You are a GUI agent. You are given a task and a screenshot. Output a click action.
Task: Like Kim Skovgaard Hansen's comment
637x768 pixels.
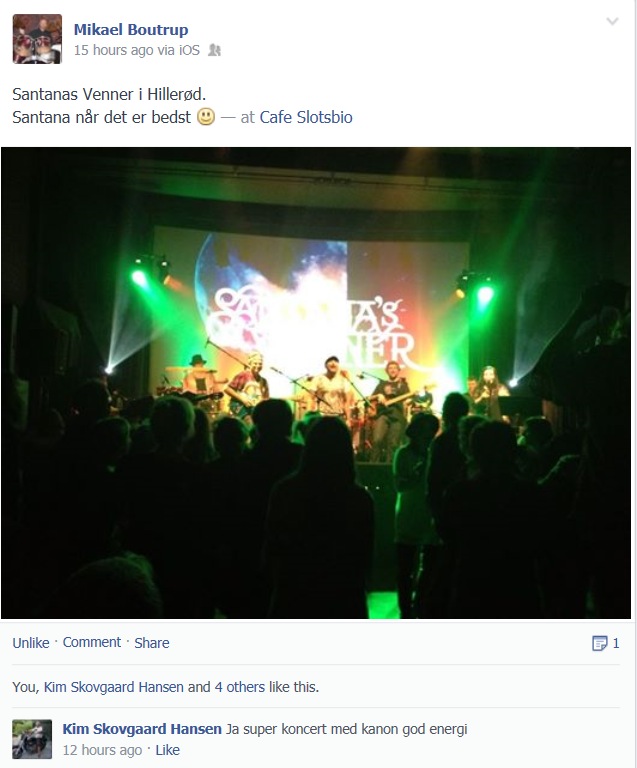point(167,750)
